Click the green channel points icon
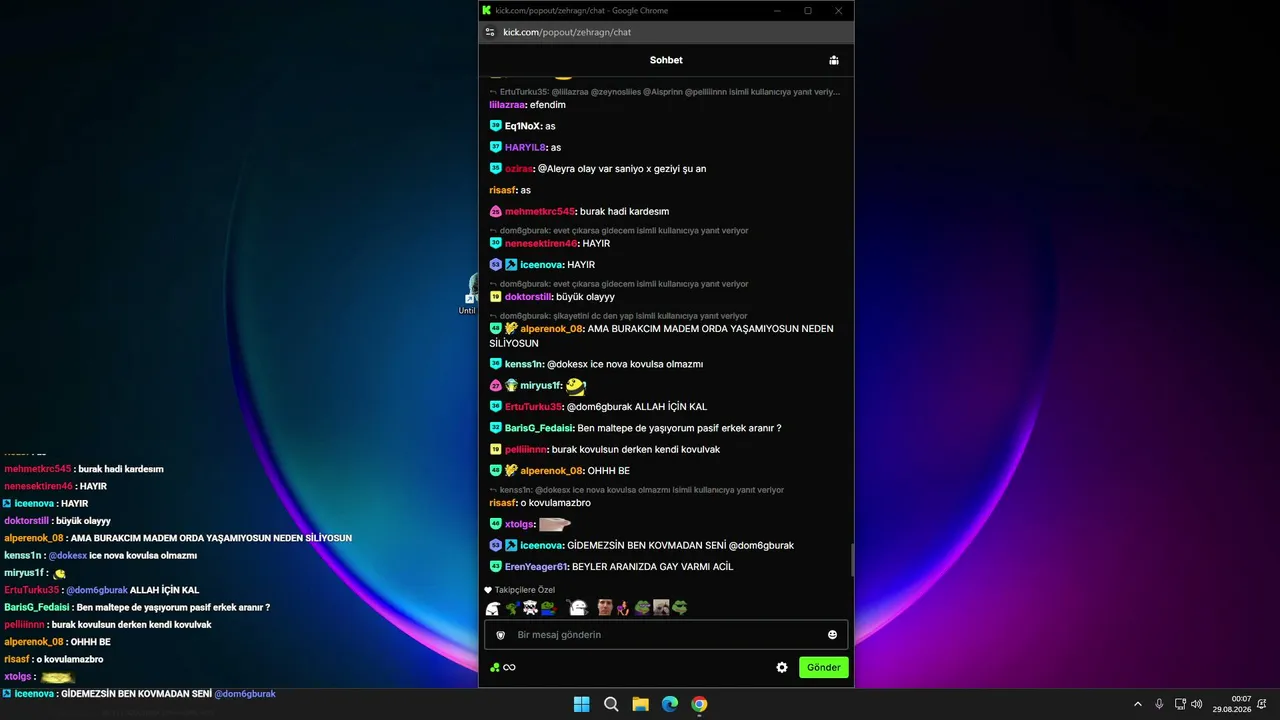The width and height of the screenshot is (1280, 720). pos(495,667)
